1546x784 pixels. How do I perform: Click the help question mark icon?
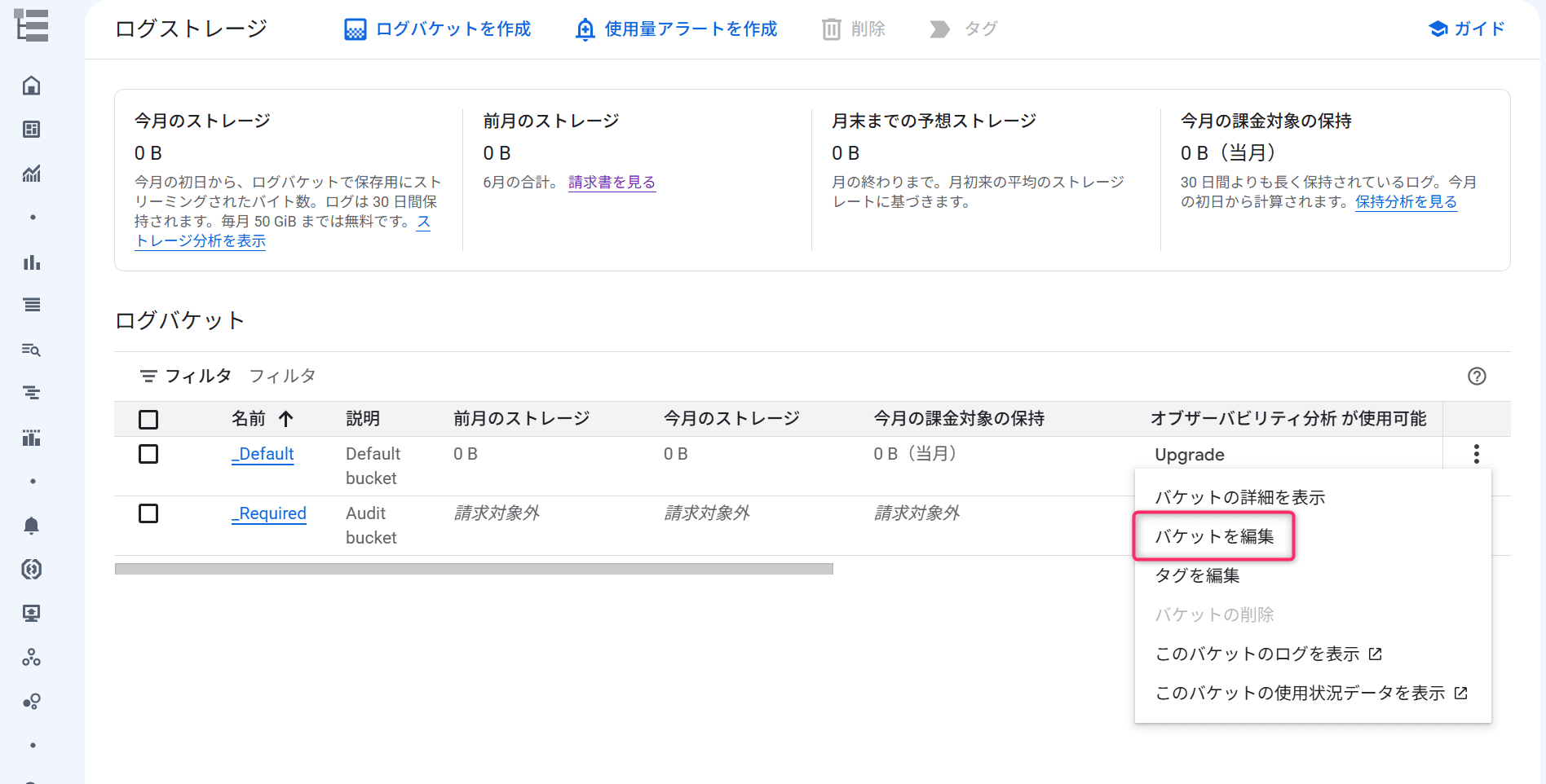point(1477,376)
